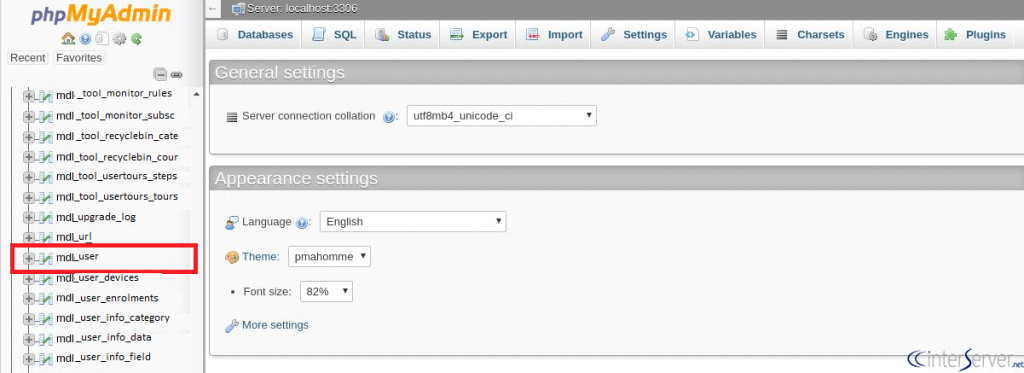Click the Recent button
Viewport: 1024px width, 373px height.
click(28, 57)
